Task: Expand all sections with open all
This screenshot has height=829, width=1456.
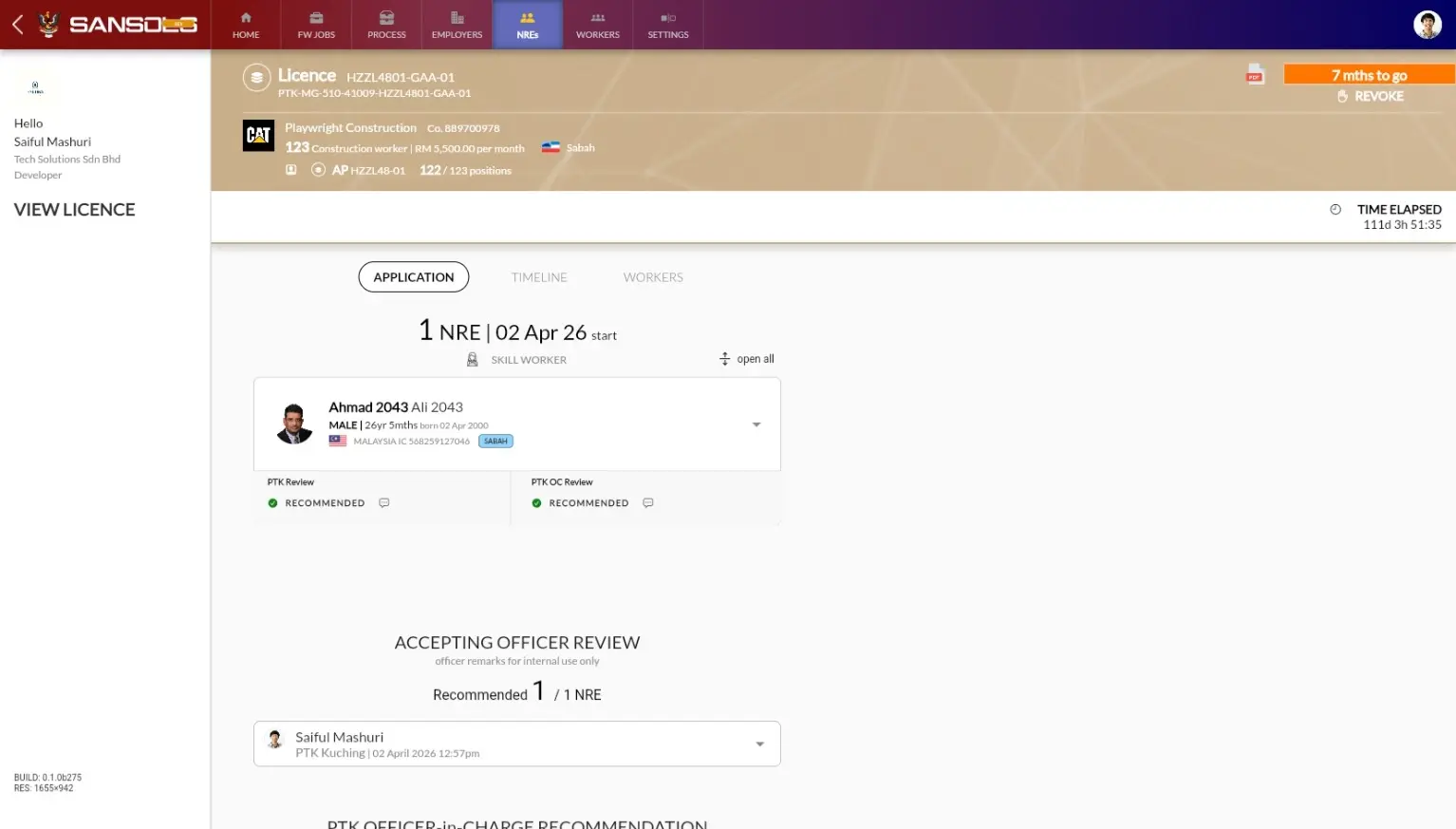Action: click(747, 359)
